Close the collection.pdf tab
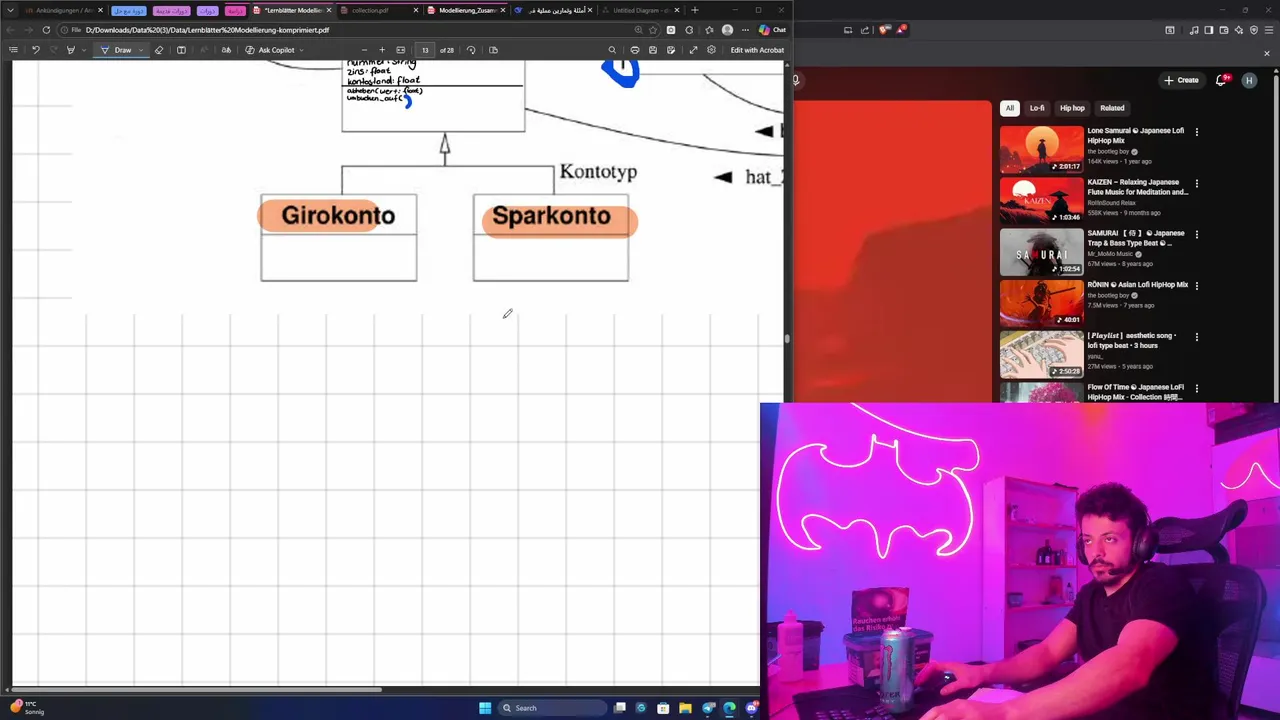The width and height of the screenshot is (1280, 720). pyautogui.click(x=416, y=10)
